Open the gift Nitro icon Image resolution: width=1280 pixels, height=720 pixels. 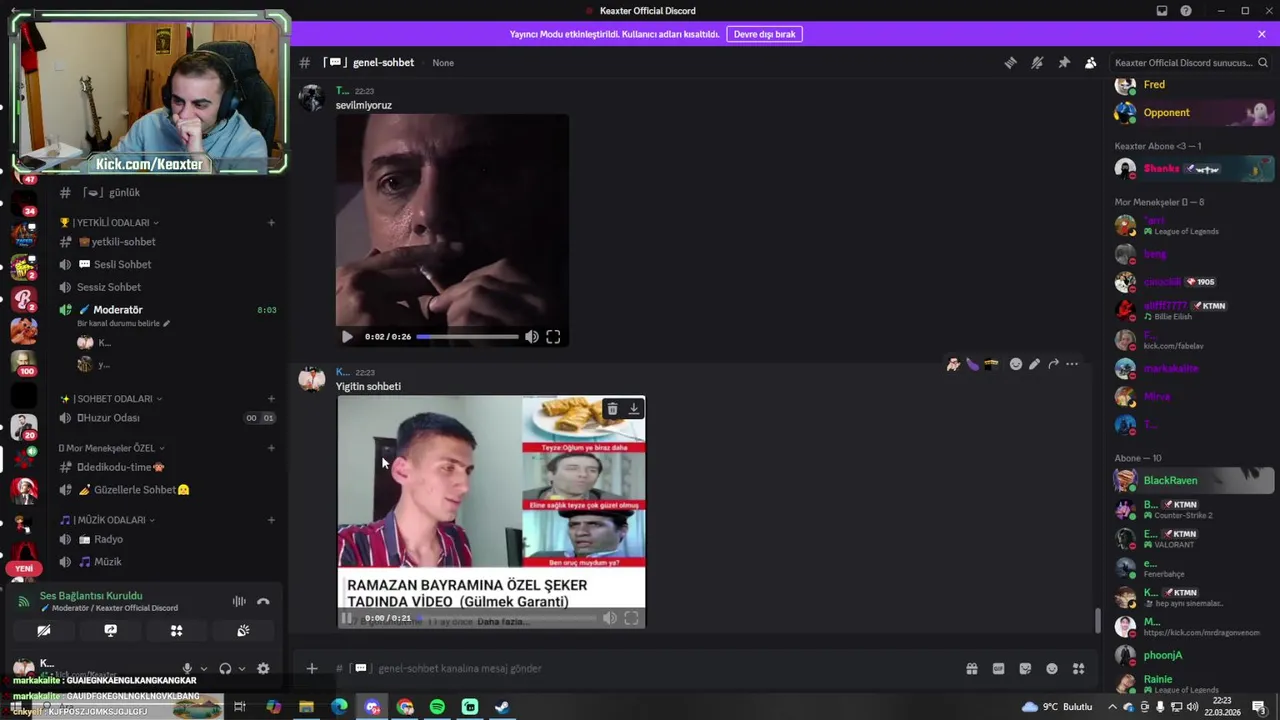point(971,668)
